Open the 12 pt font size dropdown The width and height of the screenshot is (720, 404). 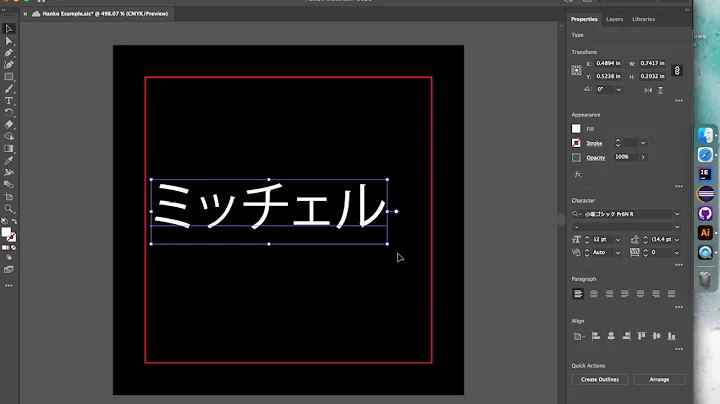pyautogui.click(x=618, y=240)
